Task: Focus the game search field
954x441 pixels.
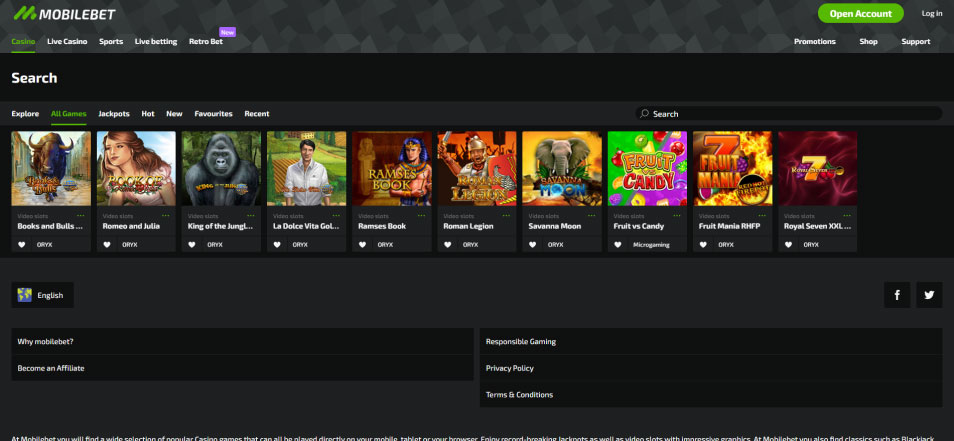Action: (x=789, y=114)
